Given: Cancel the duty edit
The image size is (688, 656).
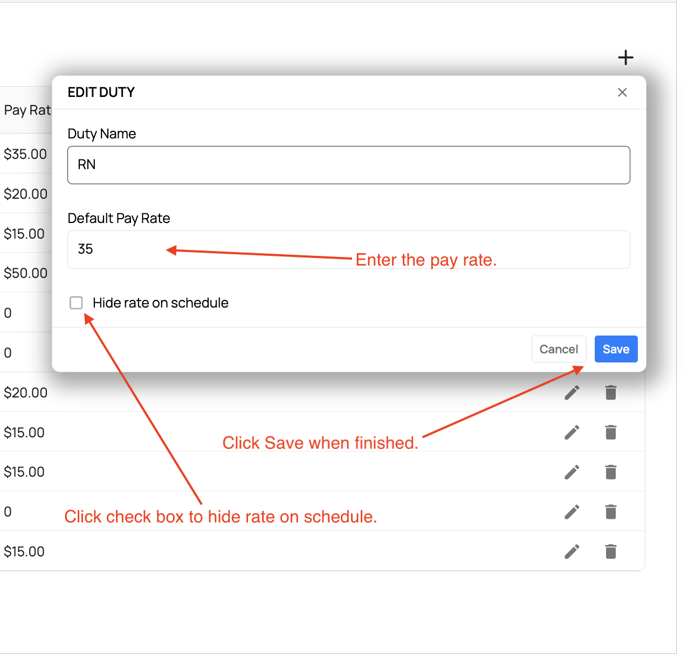Looking at the screenshot, I should (558, 349).
